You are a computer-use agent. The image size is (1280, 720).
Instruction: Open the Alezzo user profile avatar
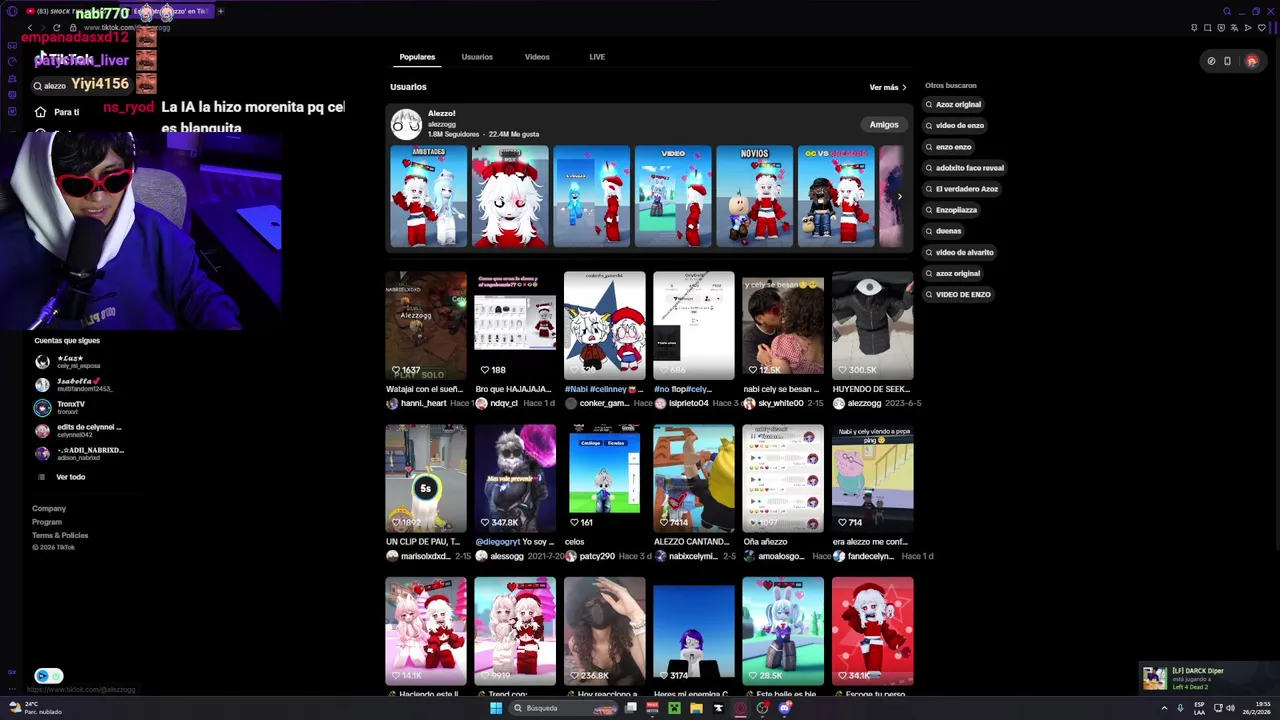click(406, 124)
